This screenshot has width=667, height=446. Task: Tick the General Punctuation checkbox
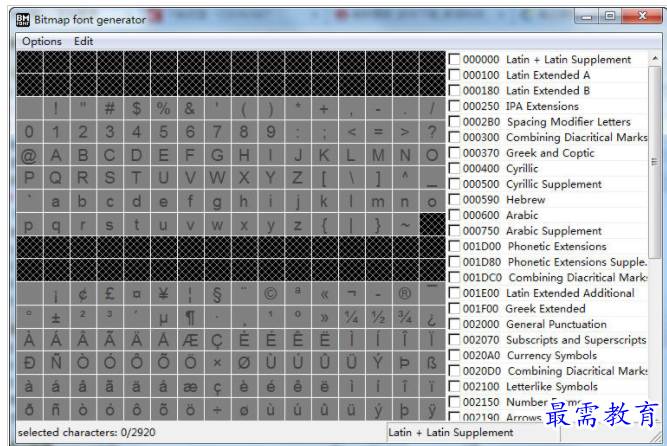(454, 324)
